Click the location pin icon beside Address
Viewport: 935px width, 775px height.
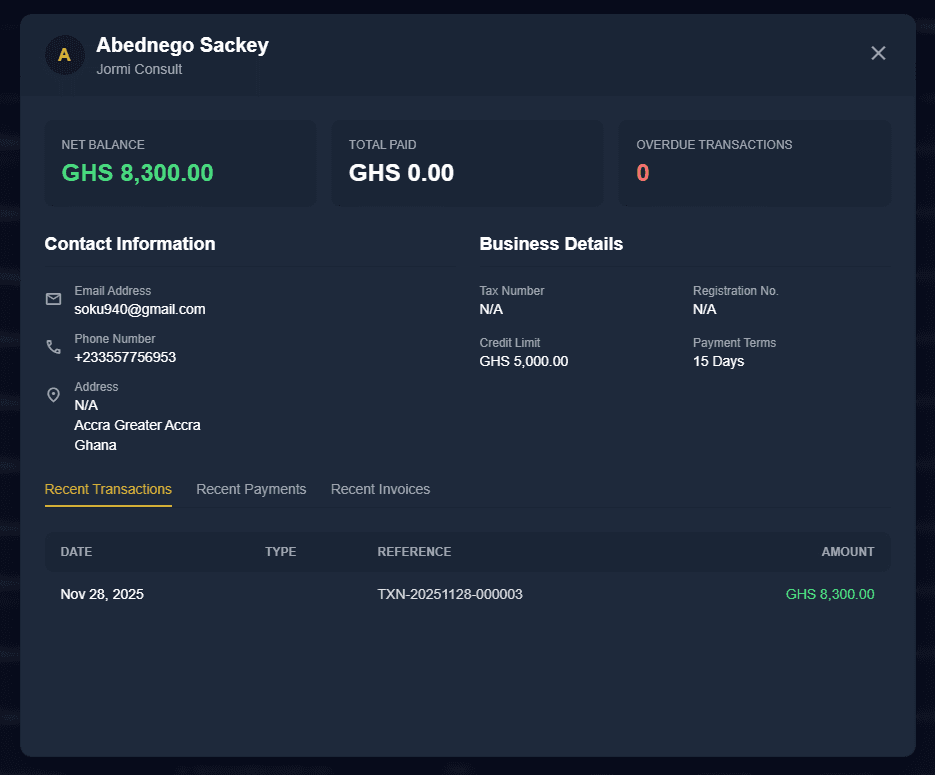(54, 395)
